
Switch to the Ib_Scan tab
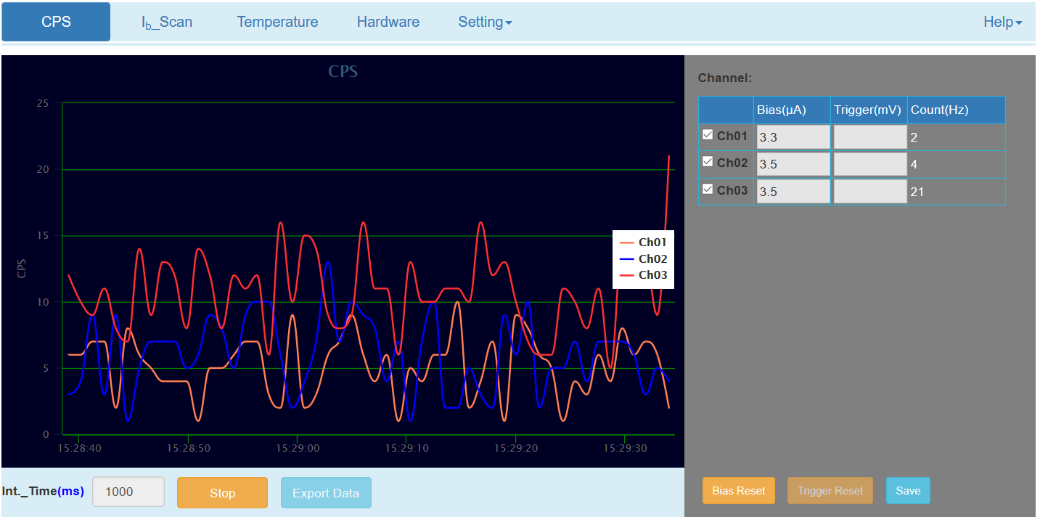[167, 22]
